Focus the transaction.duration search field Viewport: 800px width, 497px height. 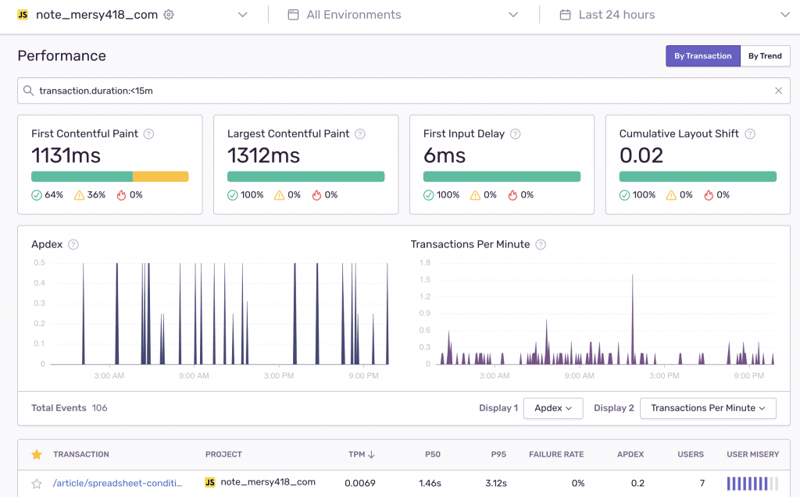(400, 91)
